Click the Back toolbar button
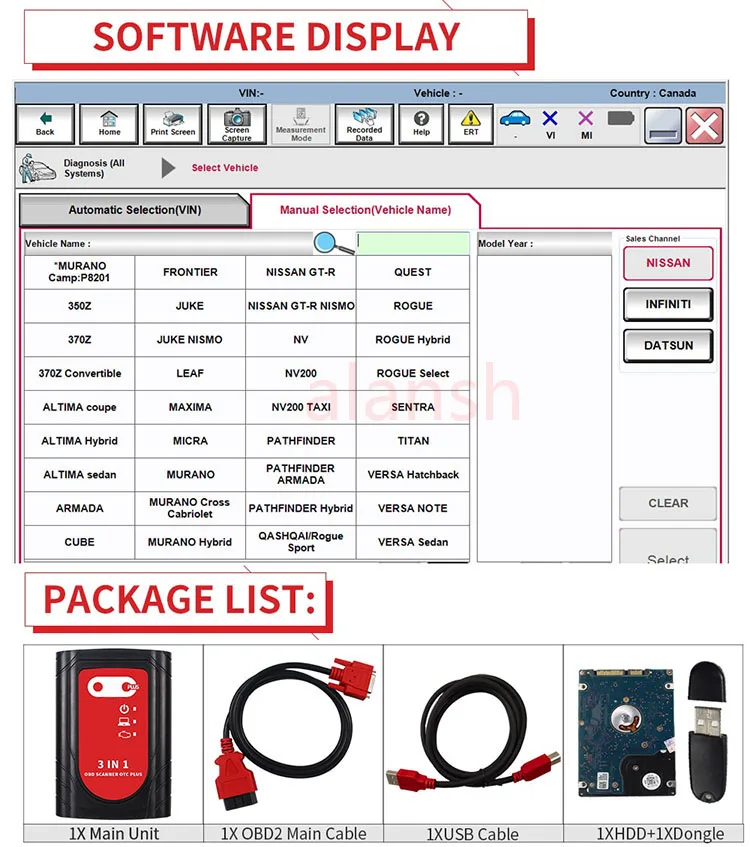 [x=45, y=124]
